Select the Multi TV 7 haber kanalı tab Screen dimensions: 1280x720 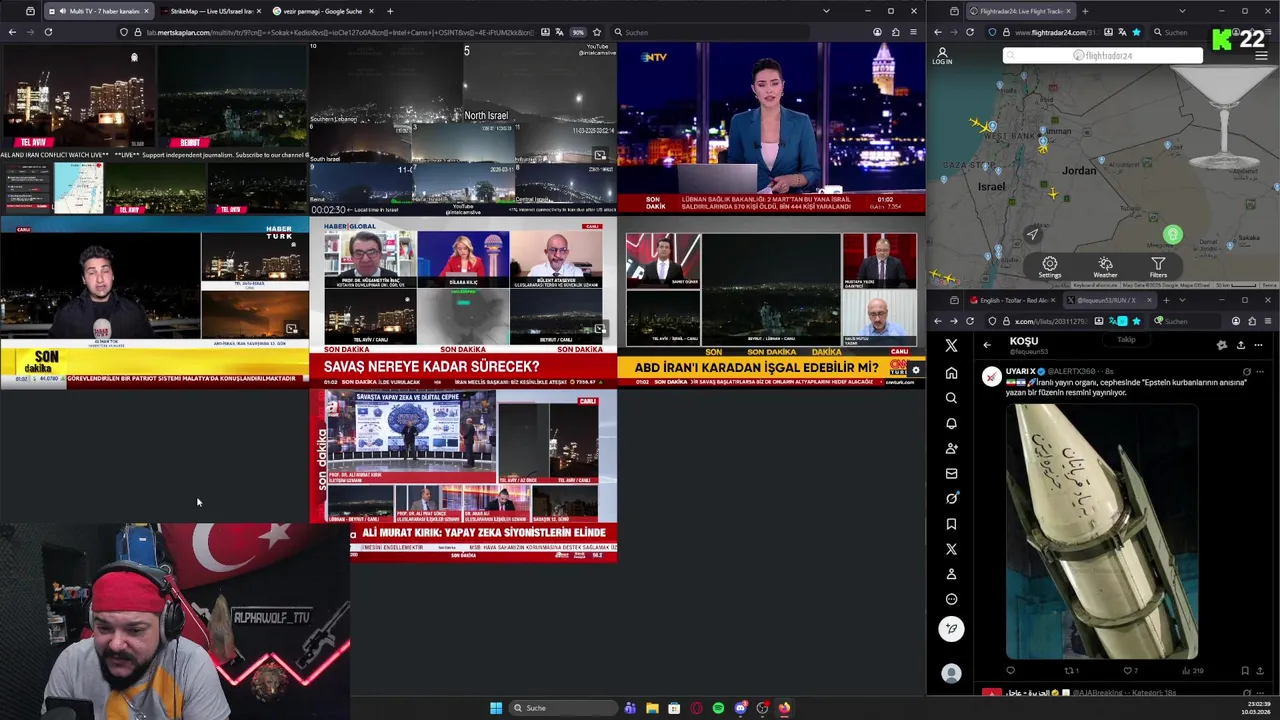[98, 11]
